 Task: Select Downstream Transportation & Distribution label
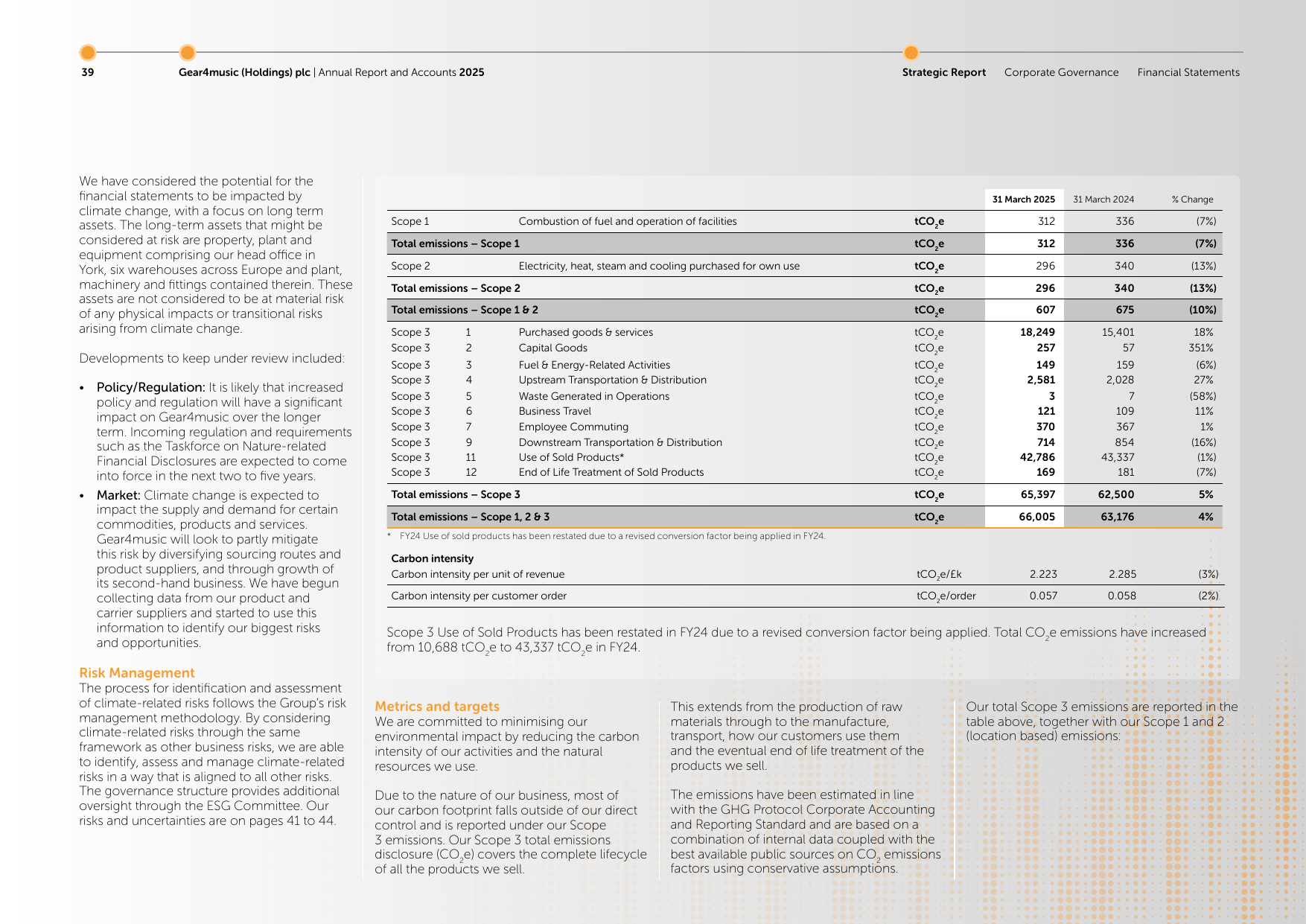tap(620, 442)
